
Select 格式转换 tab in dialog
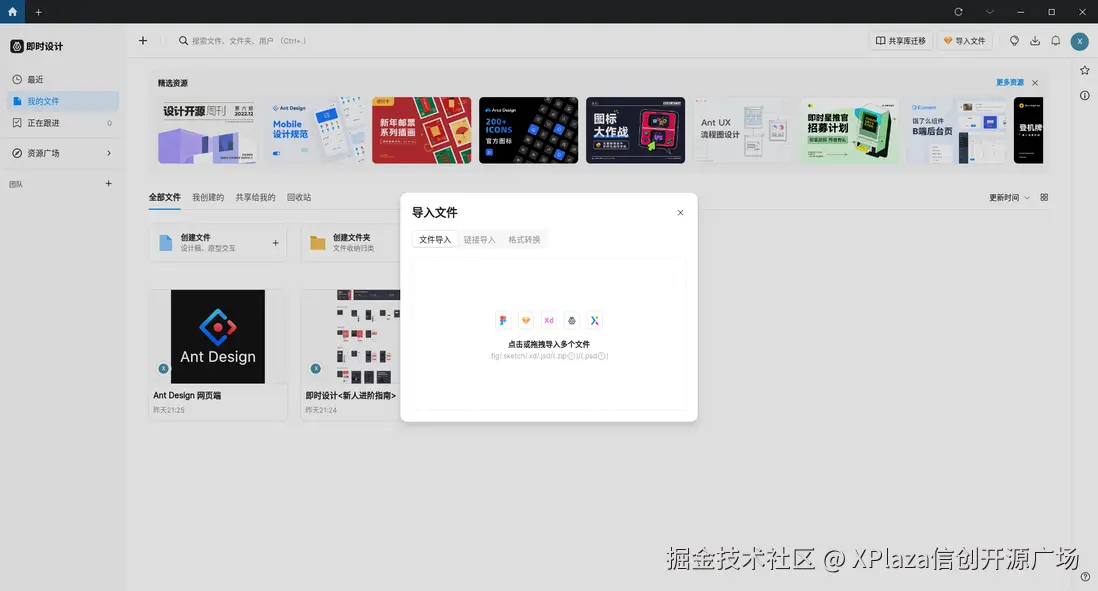click(524, 239)
